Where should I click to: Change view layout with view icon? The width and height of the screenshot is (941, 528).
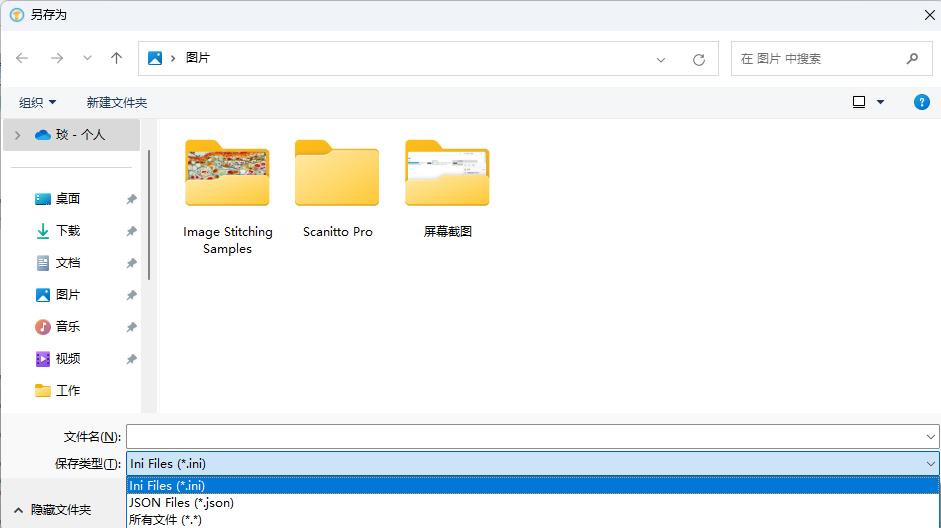859,102
